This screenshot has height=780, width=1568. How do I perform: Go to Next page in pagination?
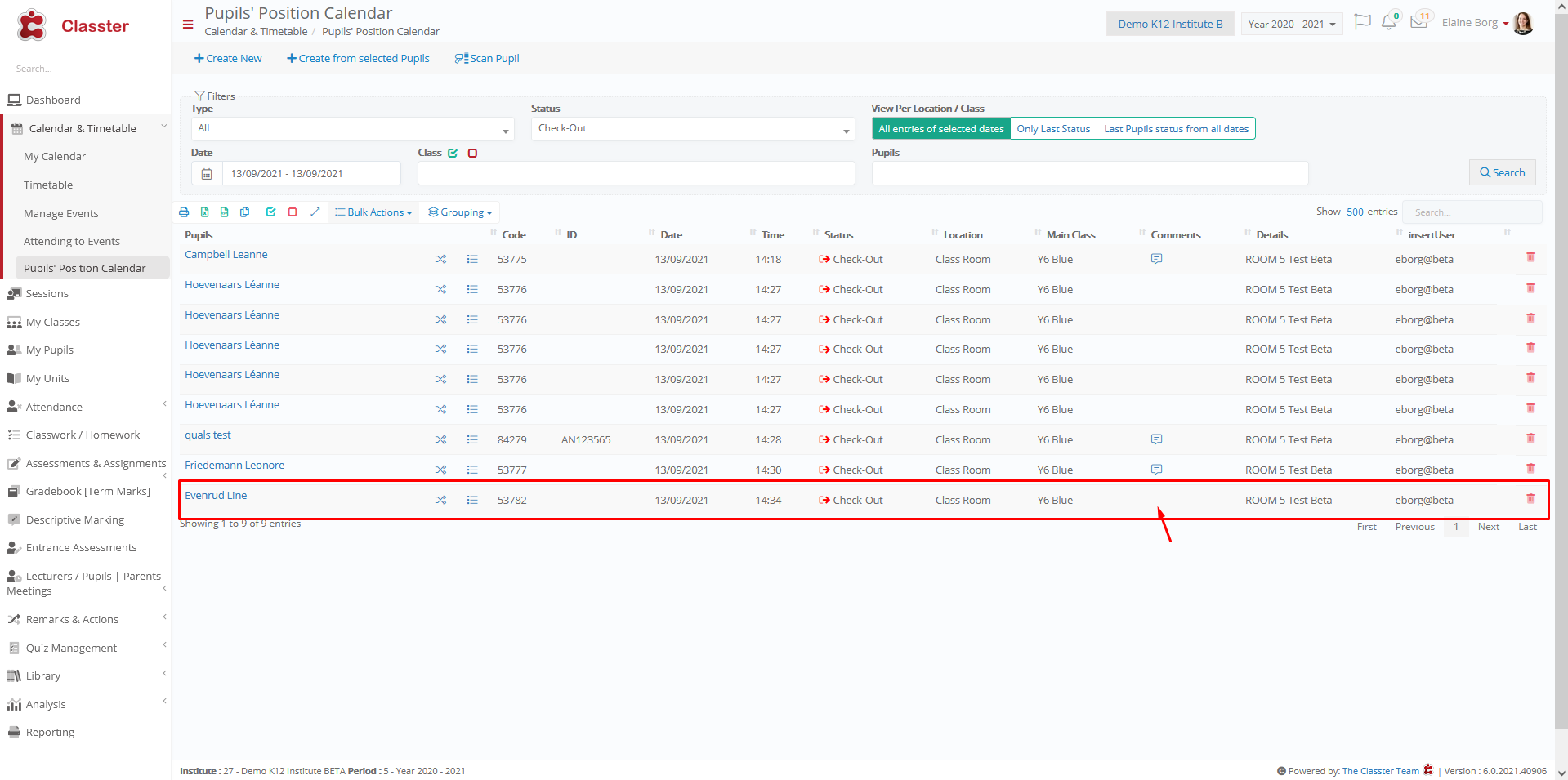[x=1489, y=528]
